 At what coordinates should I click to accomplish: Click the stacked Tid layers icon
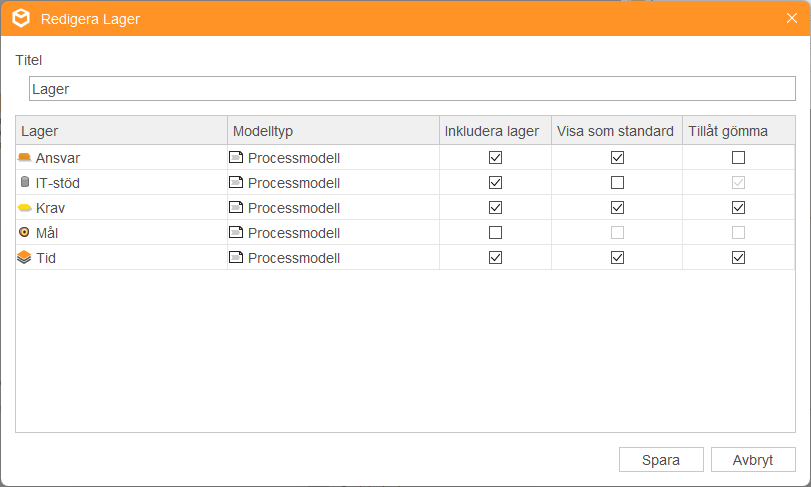24,257
